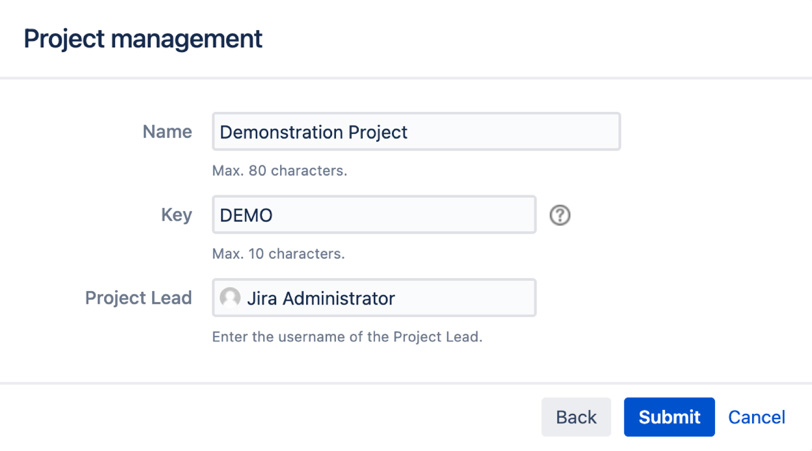
Task: Click the Enter the username hint text
Action: 347,337
